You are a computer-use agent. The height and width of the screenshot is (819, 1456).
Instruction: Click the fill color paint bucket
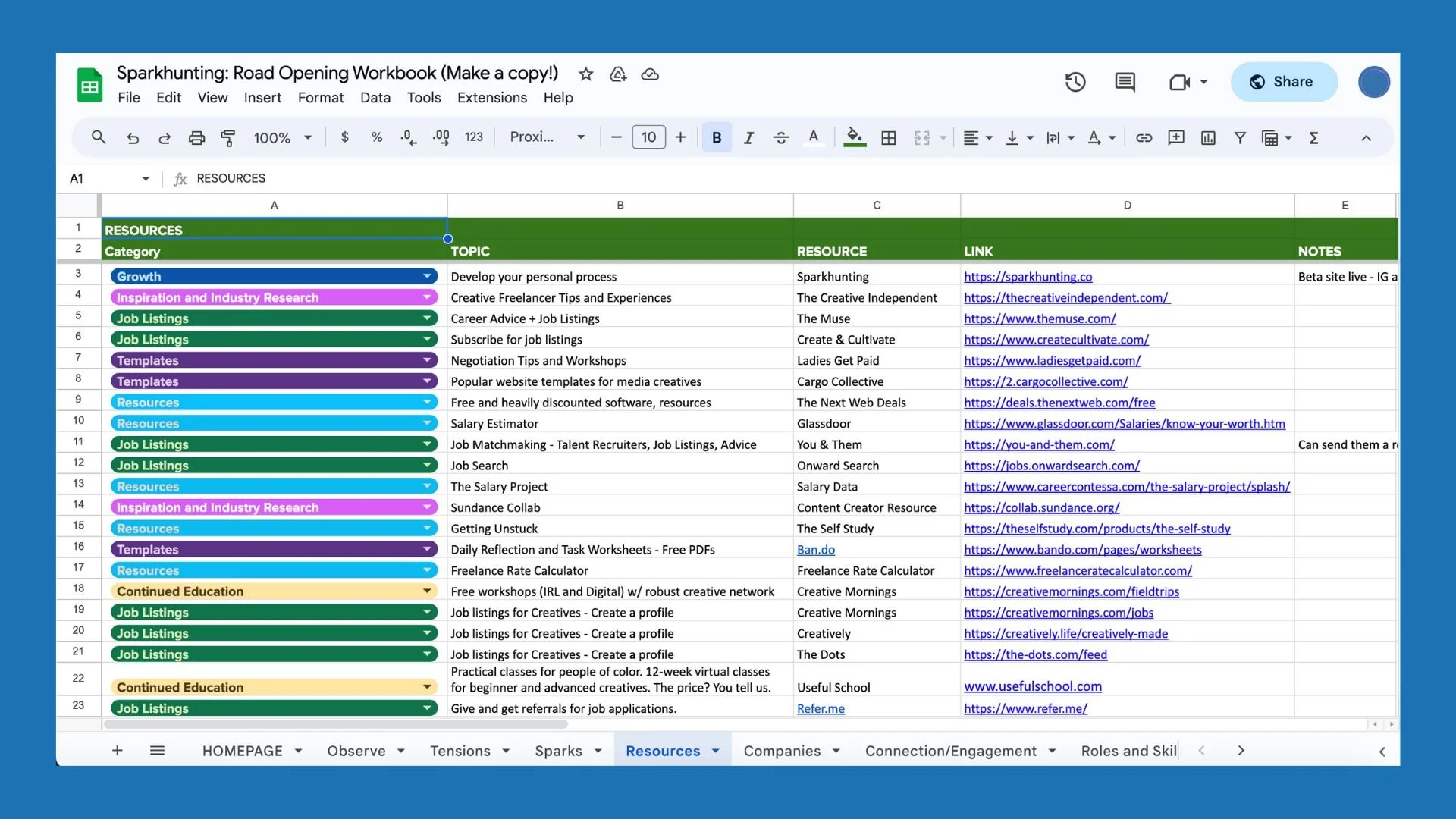[x=854, y=137]
